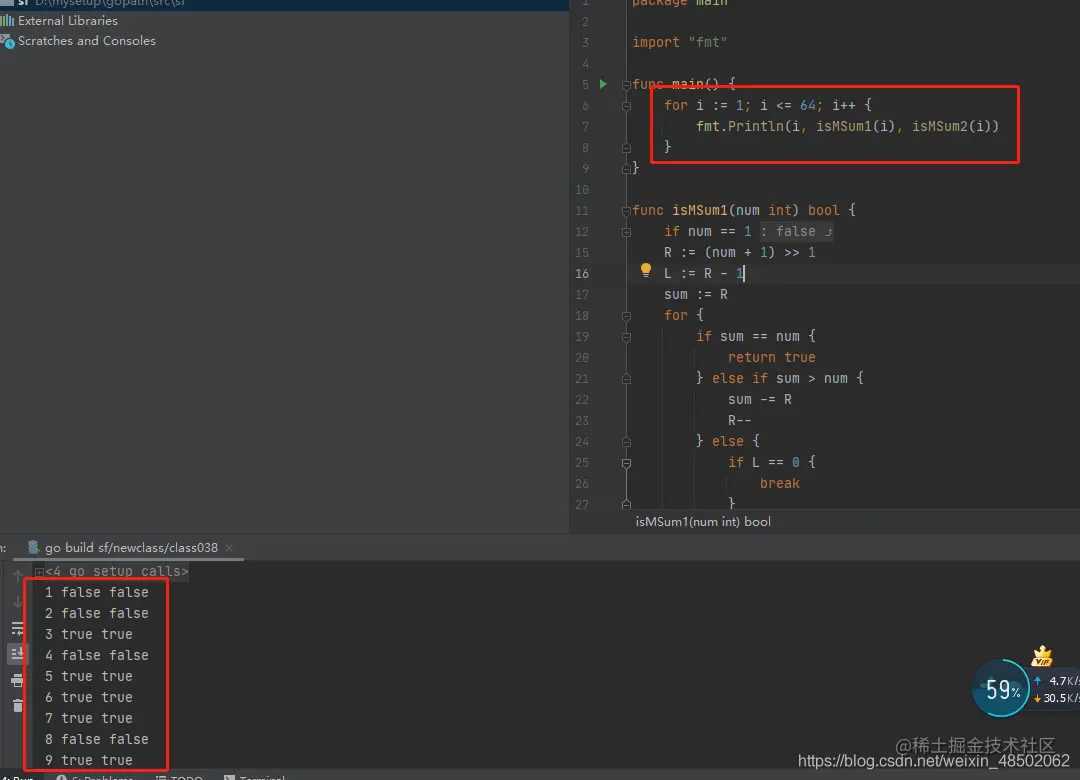Viewport: 1080px width, 780px height.
Task: Jump down the stack trace with the down arrow
Action: point(18,602)
